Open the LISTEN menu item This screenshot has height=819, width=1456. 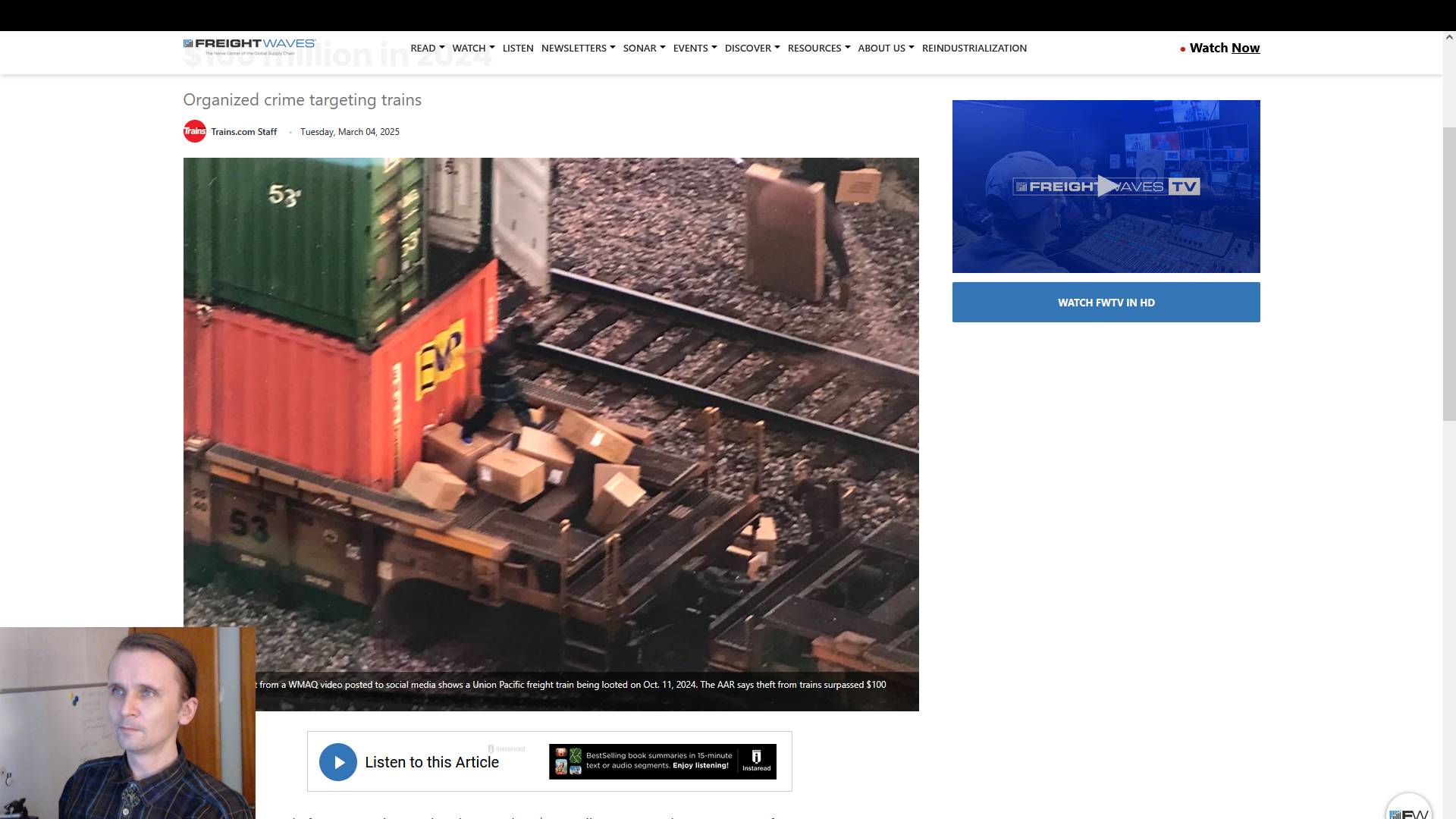pos(518,48)
